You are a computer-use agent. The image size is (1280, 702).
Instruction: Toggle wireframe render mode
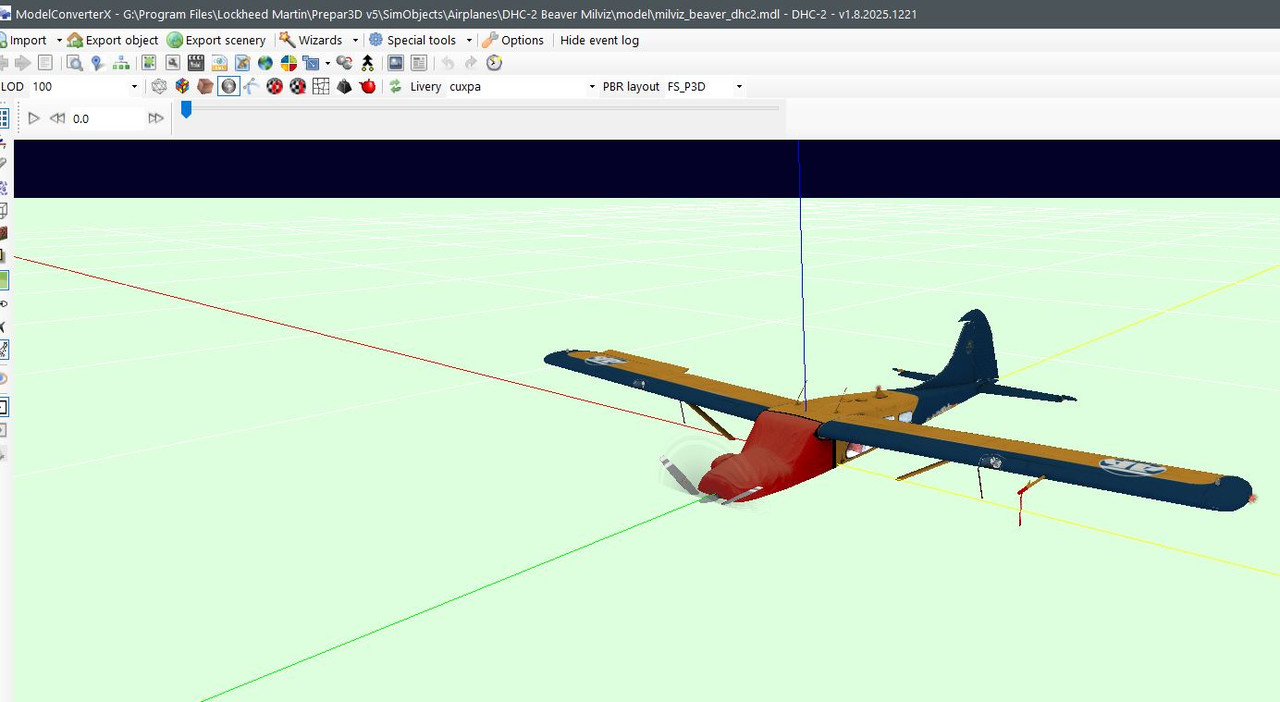coord(159,87)
